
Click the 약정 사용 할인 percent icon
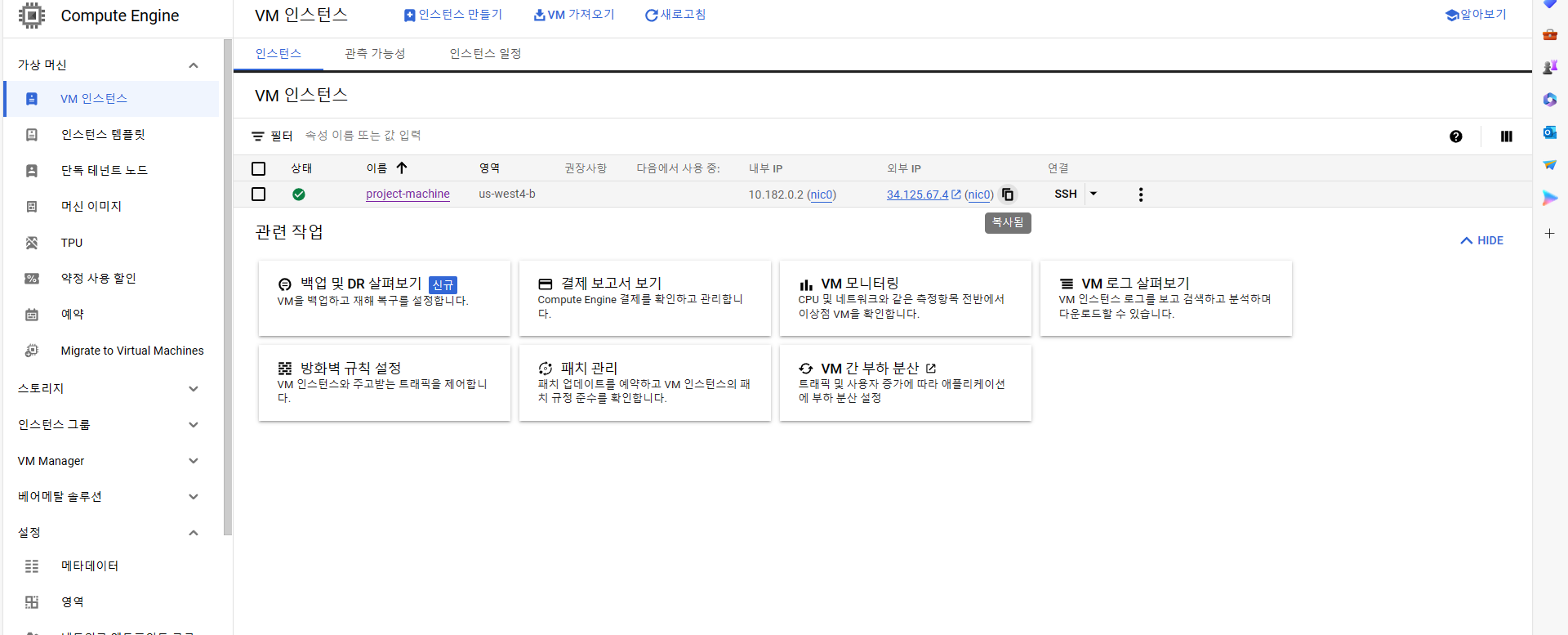click(x=32, y=279)
